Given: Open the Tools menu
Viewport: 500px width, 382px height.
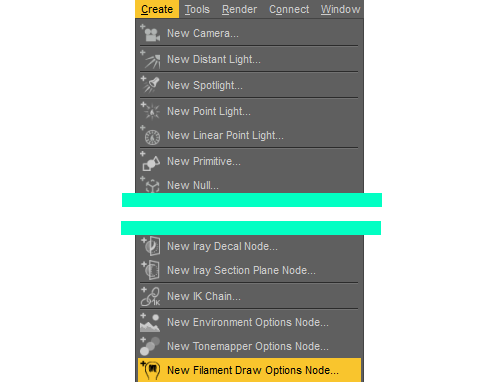Looking at the screenshot, I should click(197, 9).
